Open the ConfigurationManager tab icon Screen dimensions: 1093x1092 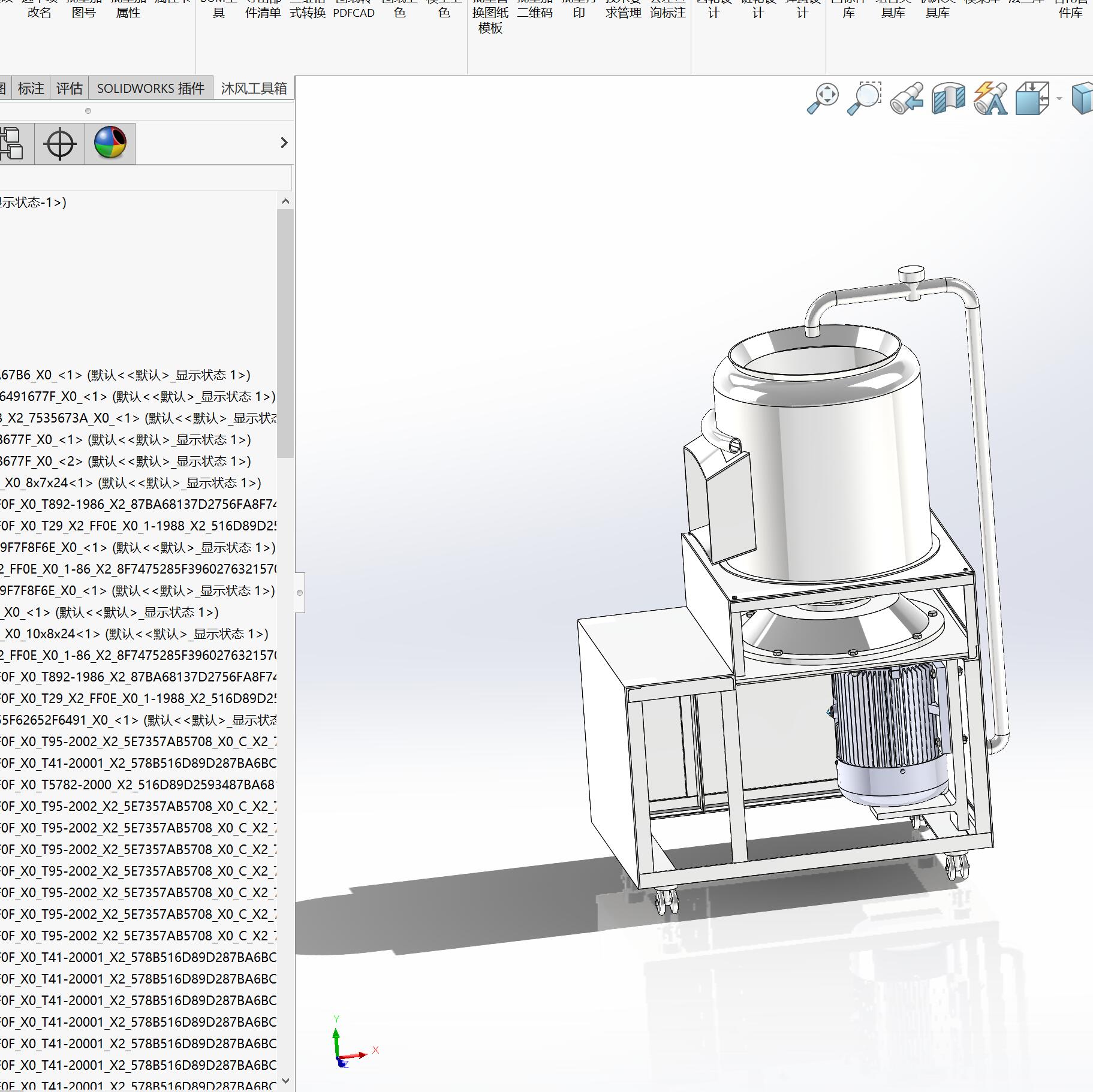pyautogui.click(x=12, y=143)
